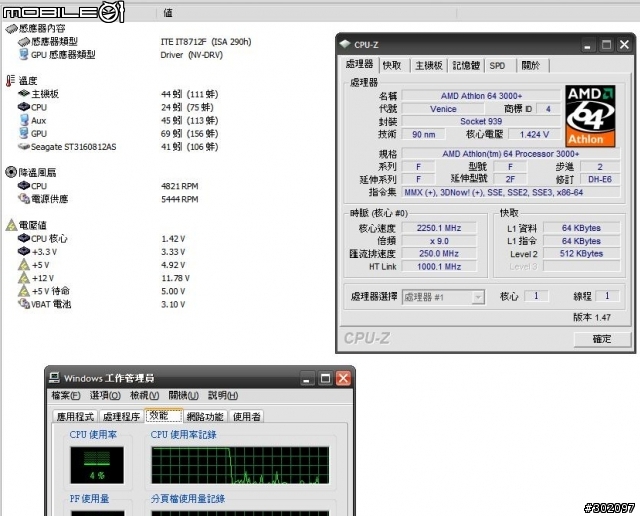Switch to the 應用程式 tab in Task Manager

click(76, 417)
